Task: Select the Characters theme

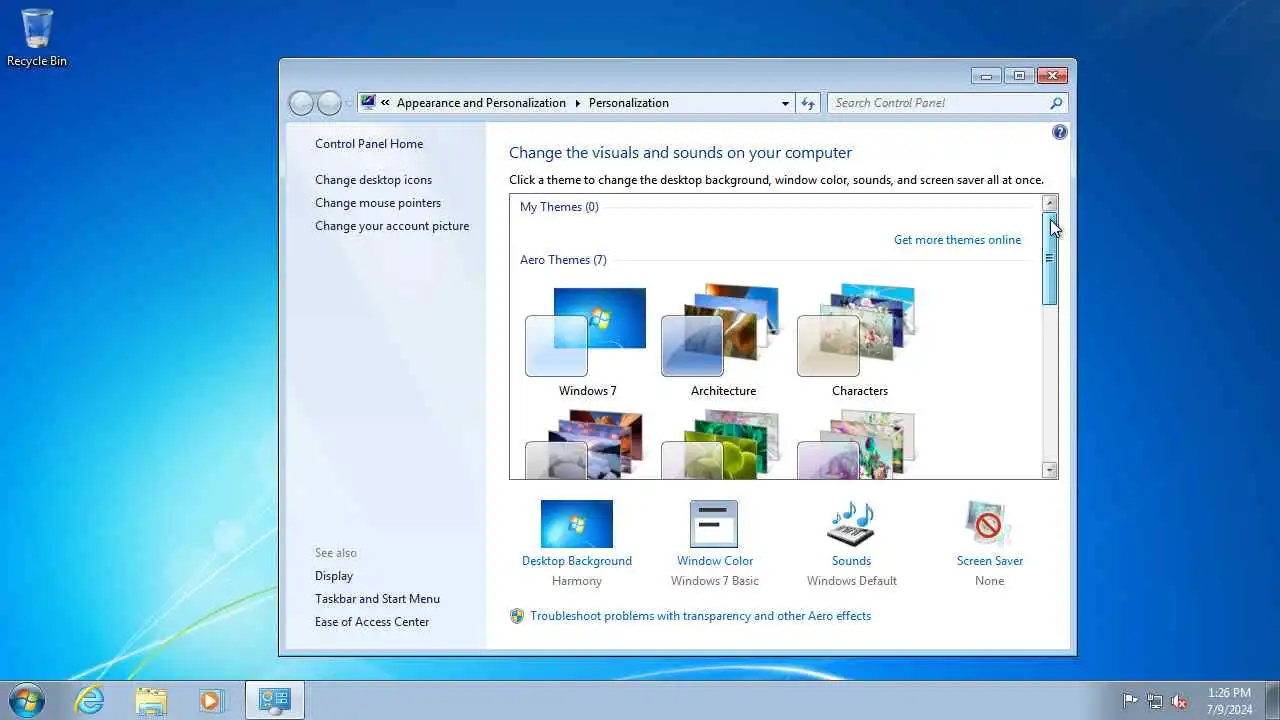Action: click(859, 342)
